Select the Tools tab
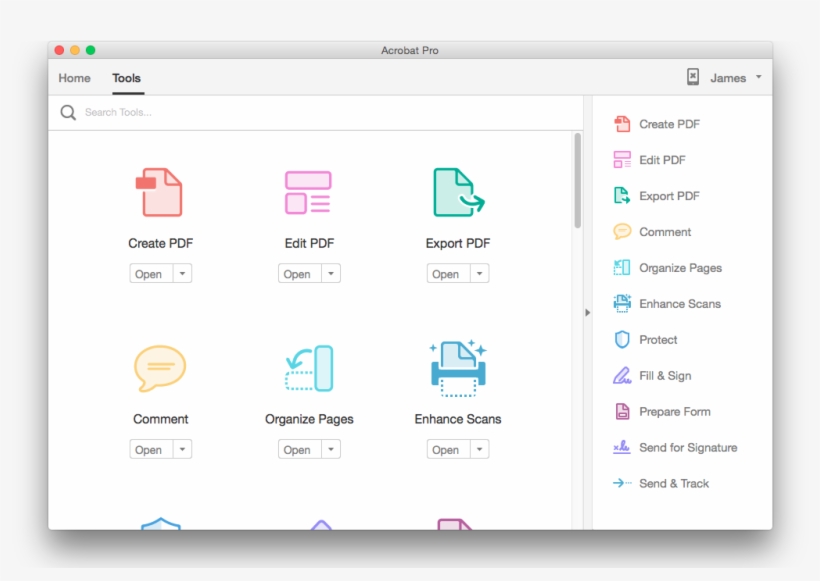820x581 pixels. [x=127, y=78]
